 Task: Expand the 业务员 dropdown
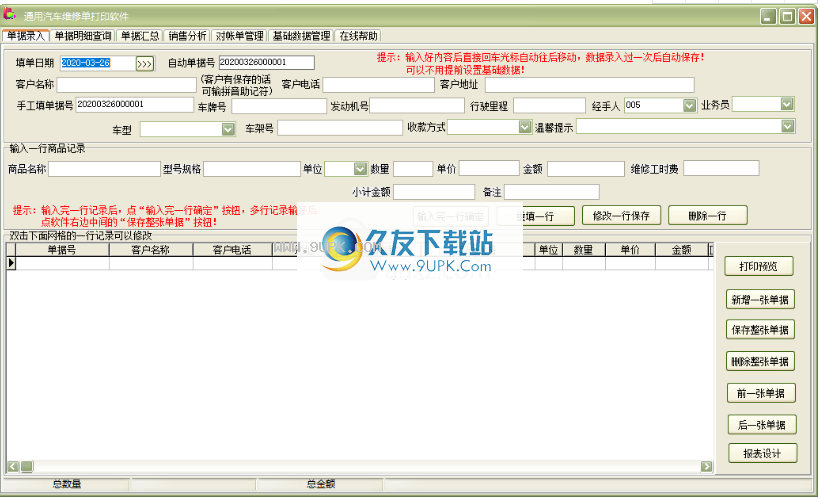[787, 104]
